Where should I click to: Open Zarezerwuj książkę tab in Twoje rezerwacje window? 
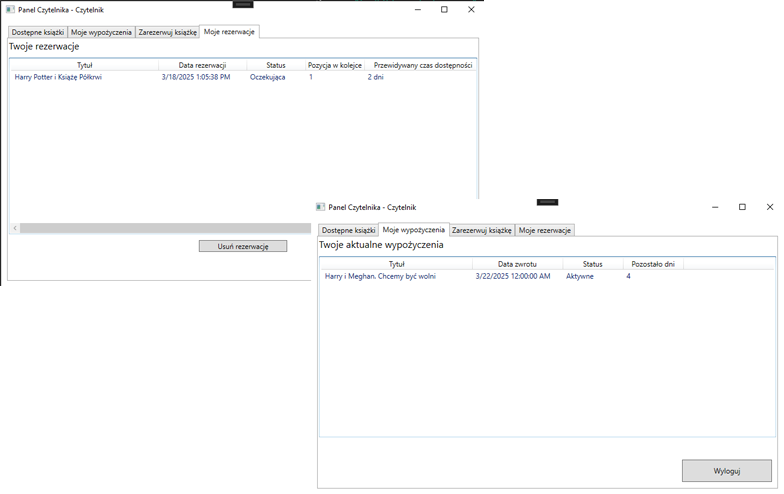click(168, 32)
